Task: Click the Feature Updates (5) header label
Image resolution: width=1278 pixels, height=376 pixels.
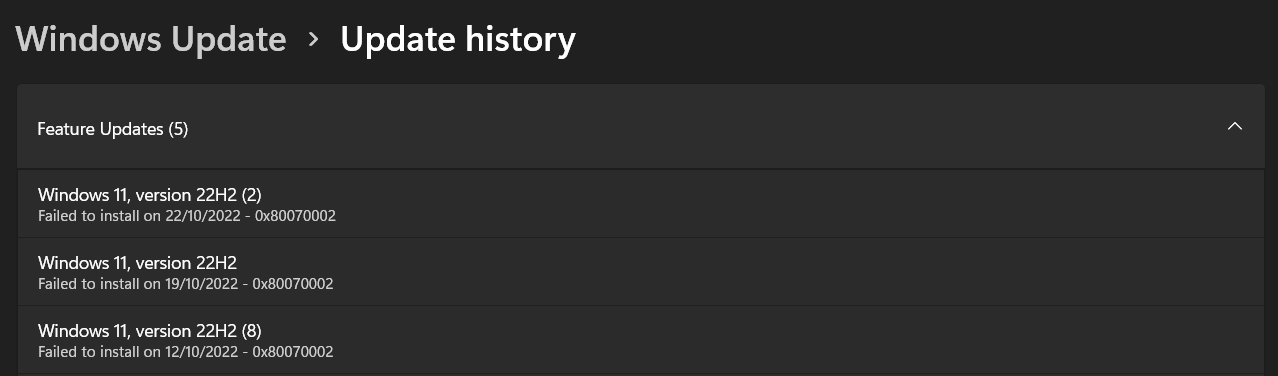Action: point(112,129)
